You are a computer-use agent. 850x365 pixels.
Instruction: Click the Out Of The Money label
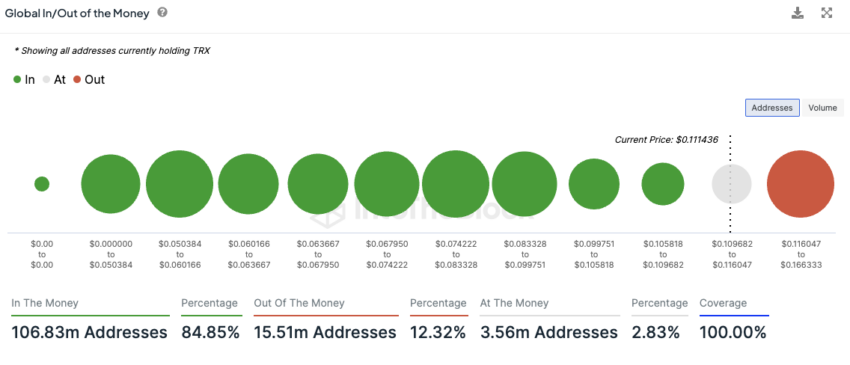[x=299, y=303]
